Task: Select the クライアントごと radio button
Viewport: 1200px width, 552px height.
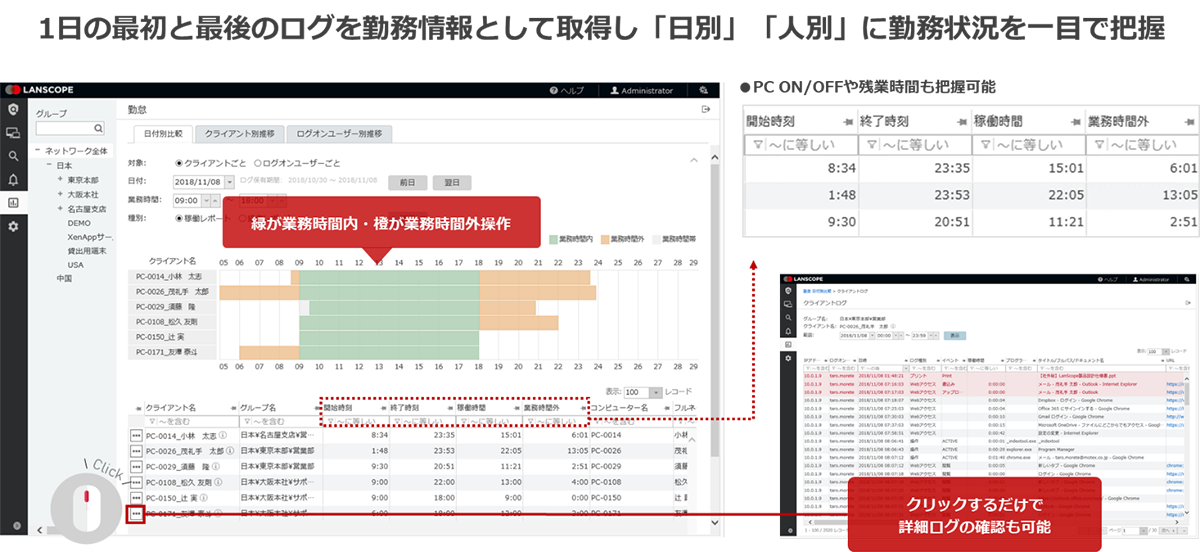Action: click(x=179, y=162)
